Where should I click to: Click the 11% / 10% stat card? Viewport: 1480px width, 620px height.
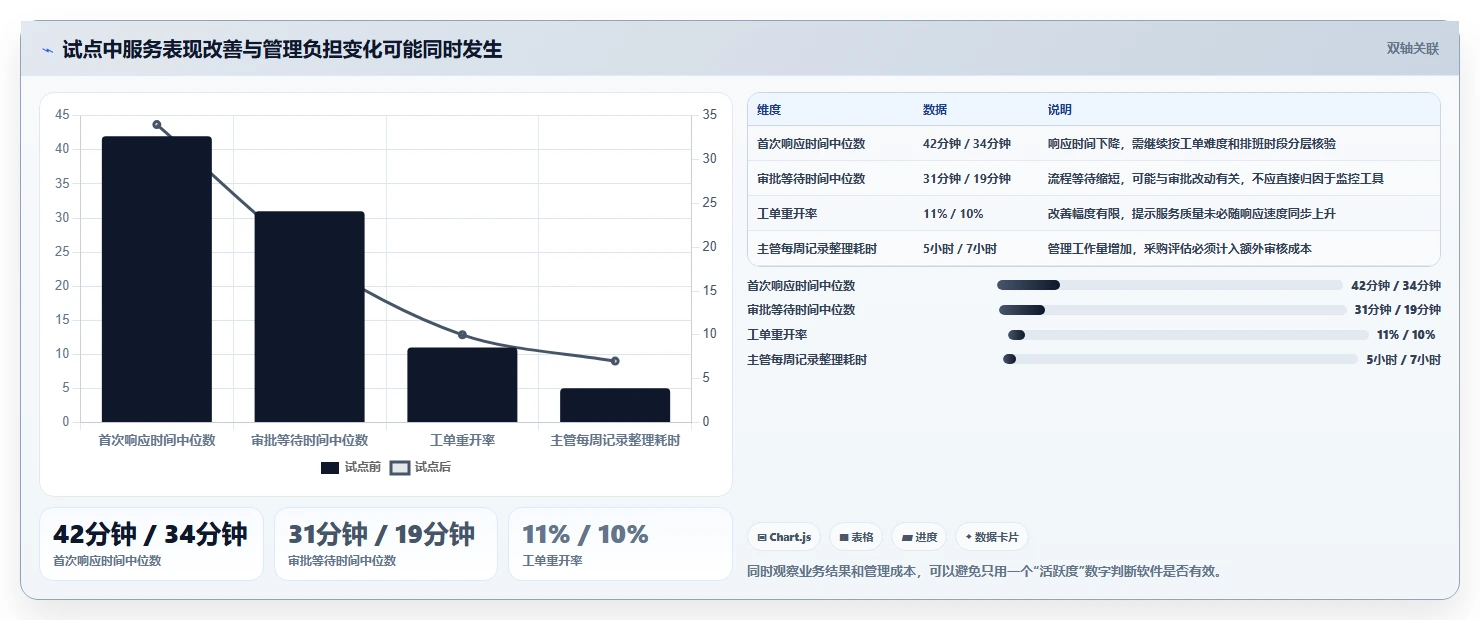coord(620,544)
